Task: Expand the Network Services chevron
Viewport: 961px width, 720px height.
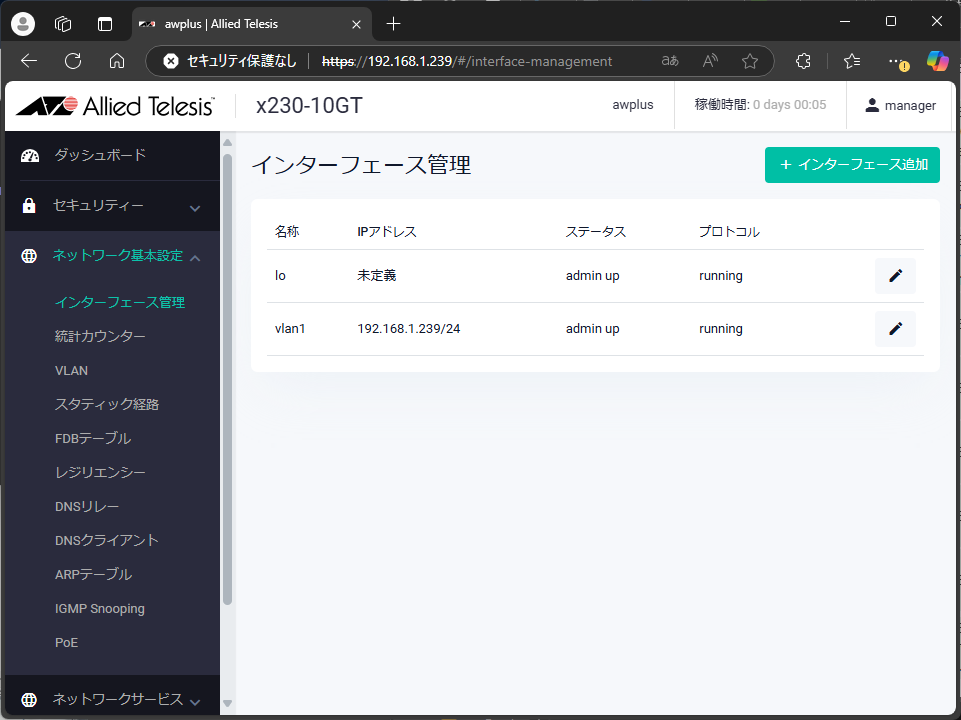Action: click(x=195, y=702)
